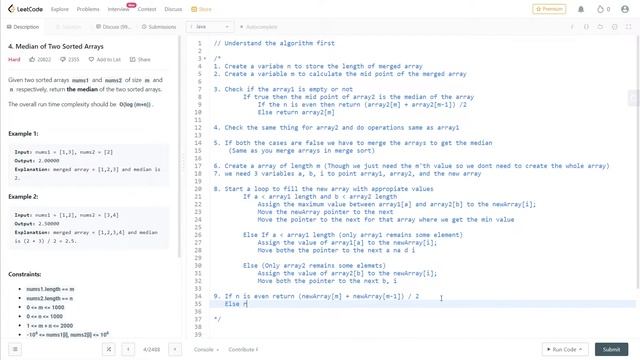Click the Premium button
This screenshot has width=640, height=360.
pos(549,9)
